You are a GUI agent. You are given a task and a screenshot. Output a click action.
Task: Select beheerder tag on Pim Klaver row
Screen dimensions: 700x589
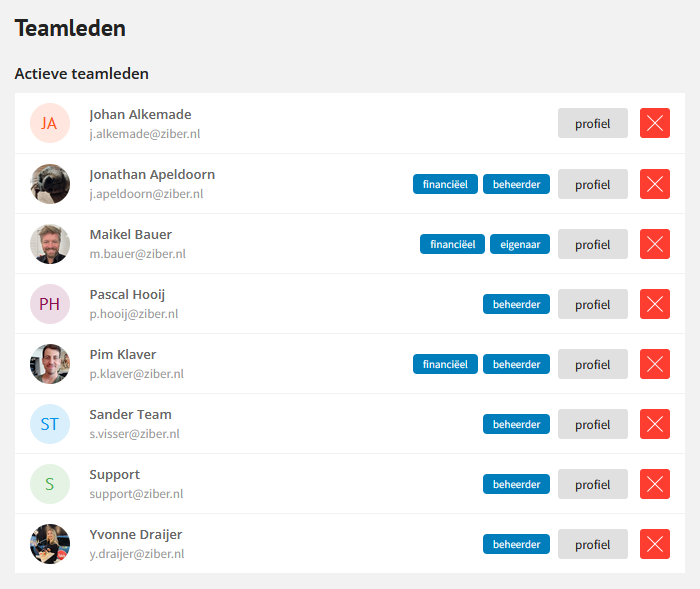[x=516, y=364]
